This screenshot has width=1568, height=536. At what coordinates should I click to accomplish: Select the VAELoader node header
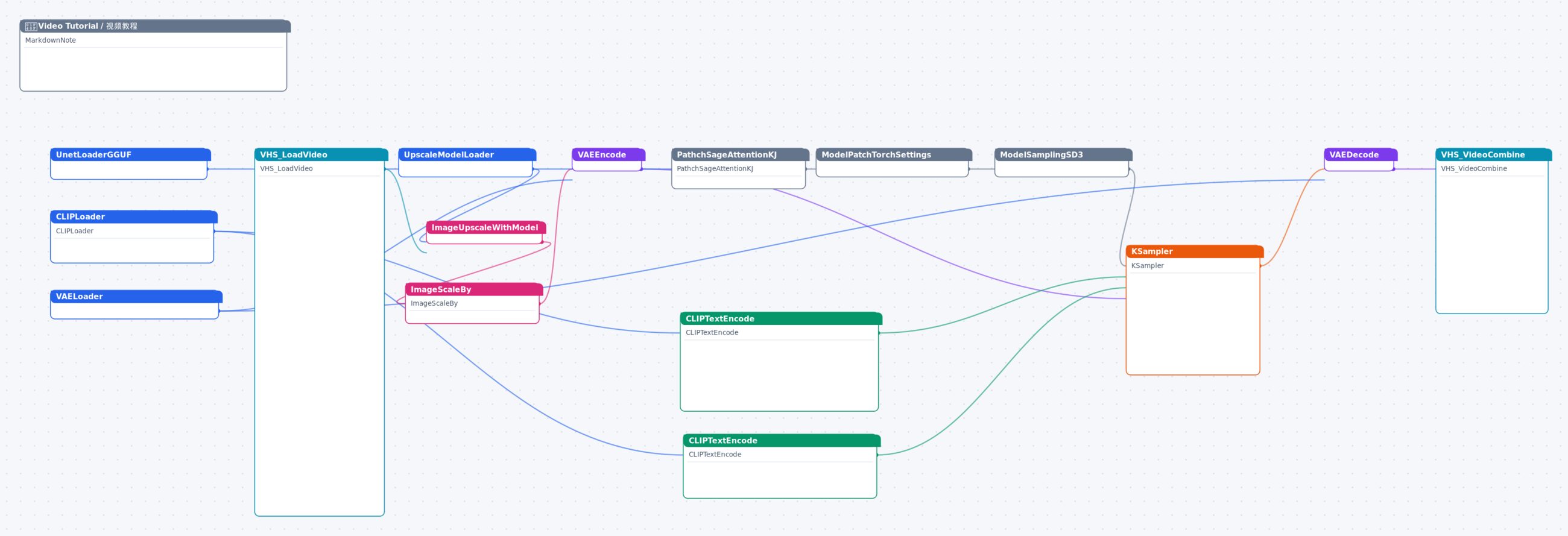pyautogui.click(x=136, y=296)
